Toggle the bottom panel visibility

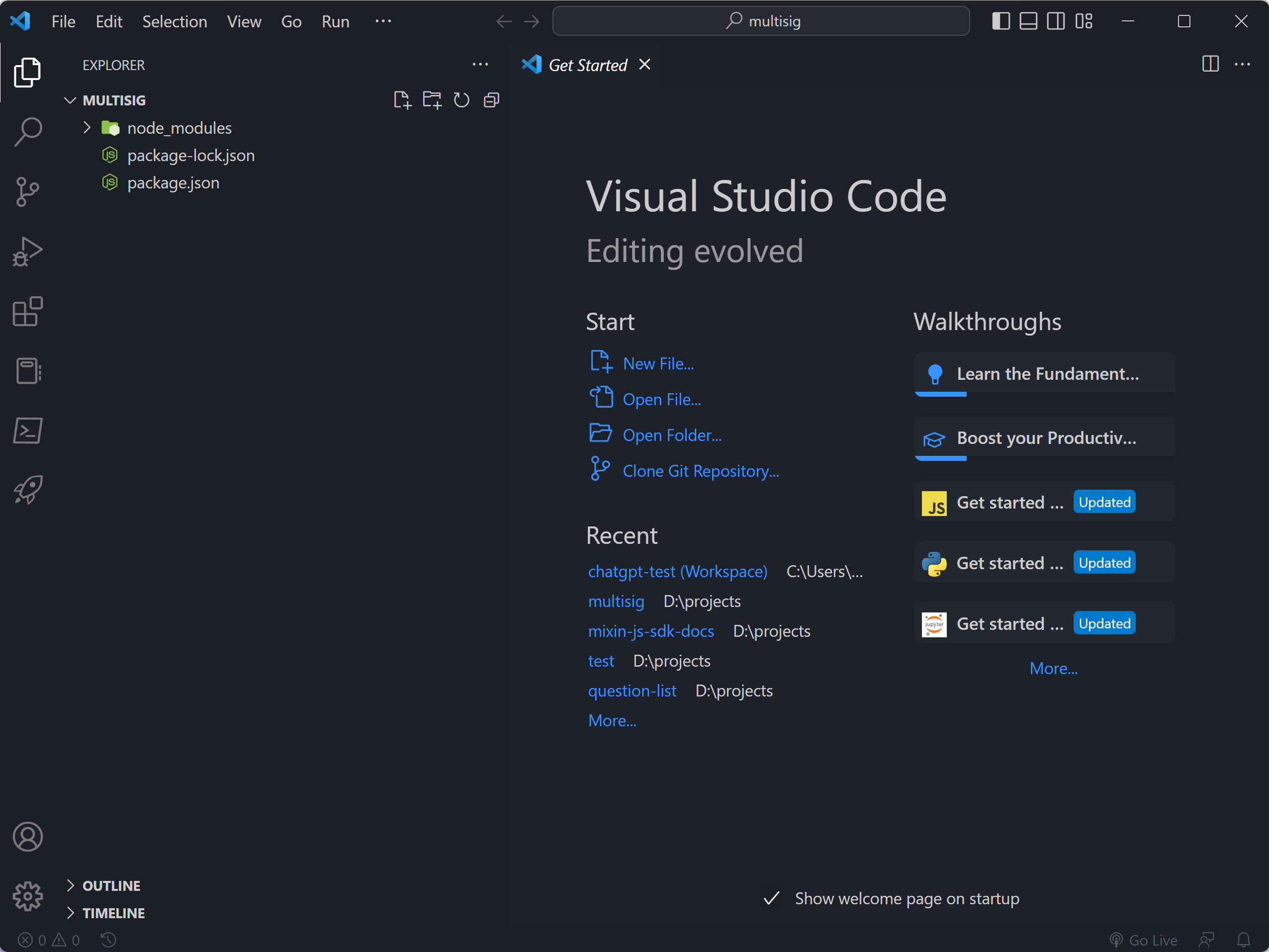[x=1028, y=21]
